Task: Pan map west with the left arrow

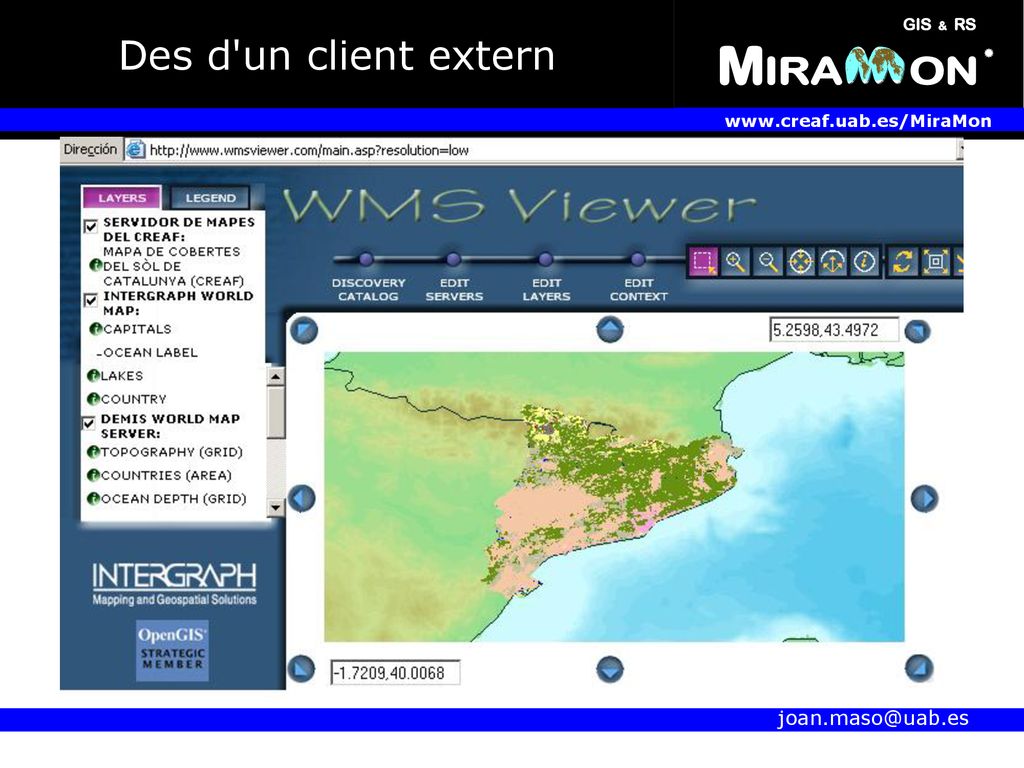Action: pos(302,498)
